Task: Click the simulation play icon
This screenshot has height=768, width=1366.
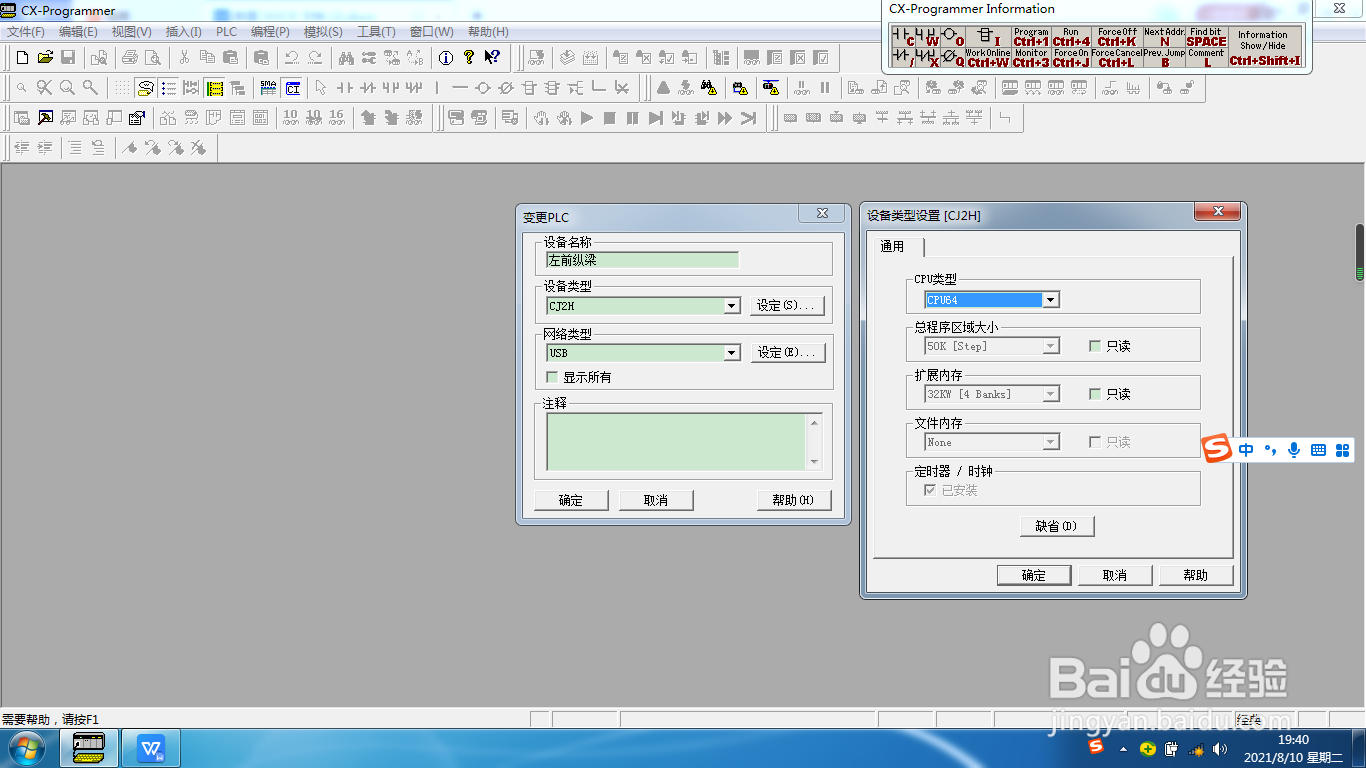Action: pyautogui.click(x=587, y=118)
